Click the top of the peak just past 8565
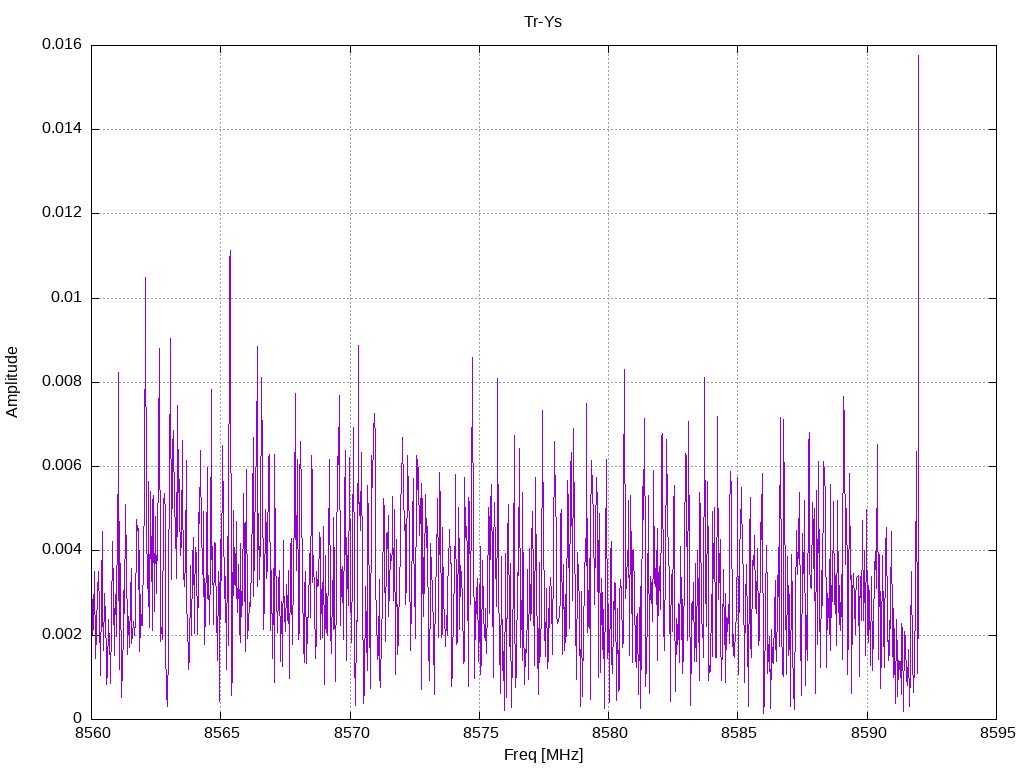 (x=230, y=251)
